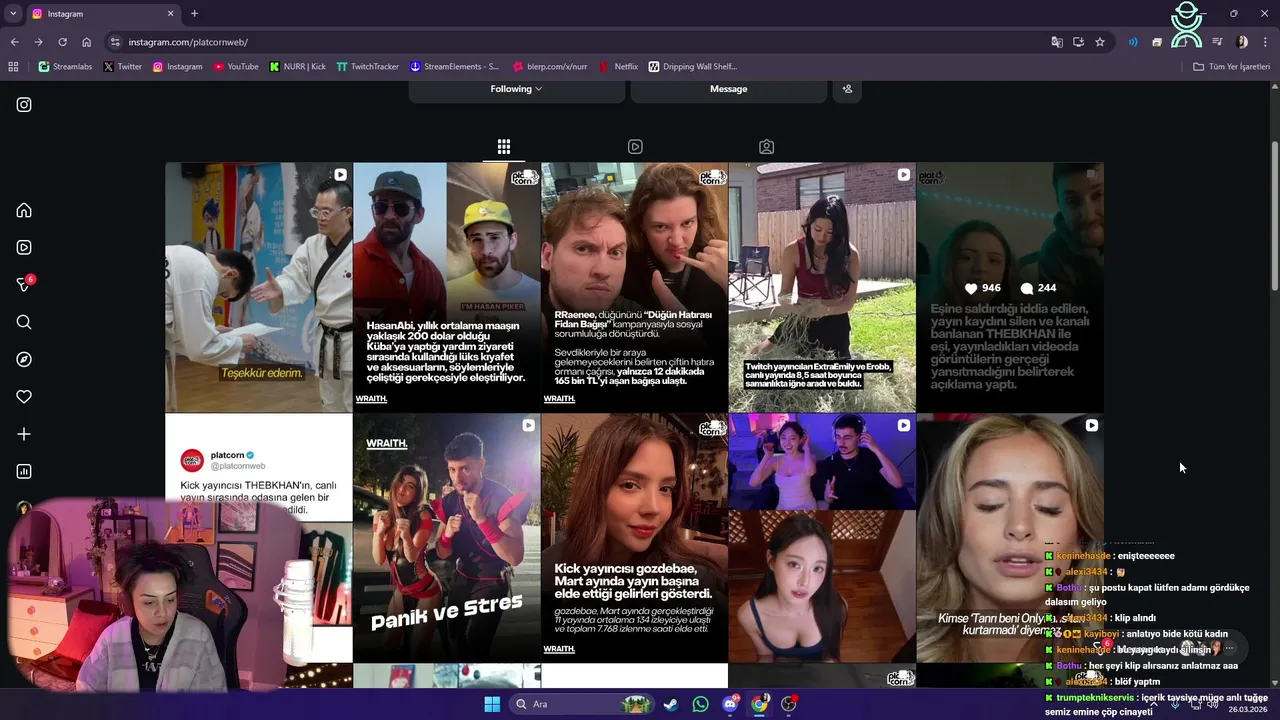Click the add-person suggestions button

click(847, 89)
